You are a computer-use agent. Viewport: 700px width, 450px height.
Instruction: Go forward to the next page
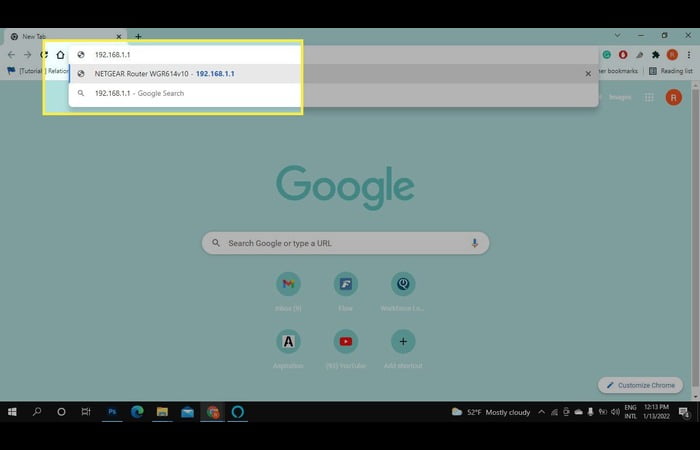(x=28, y=54)
